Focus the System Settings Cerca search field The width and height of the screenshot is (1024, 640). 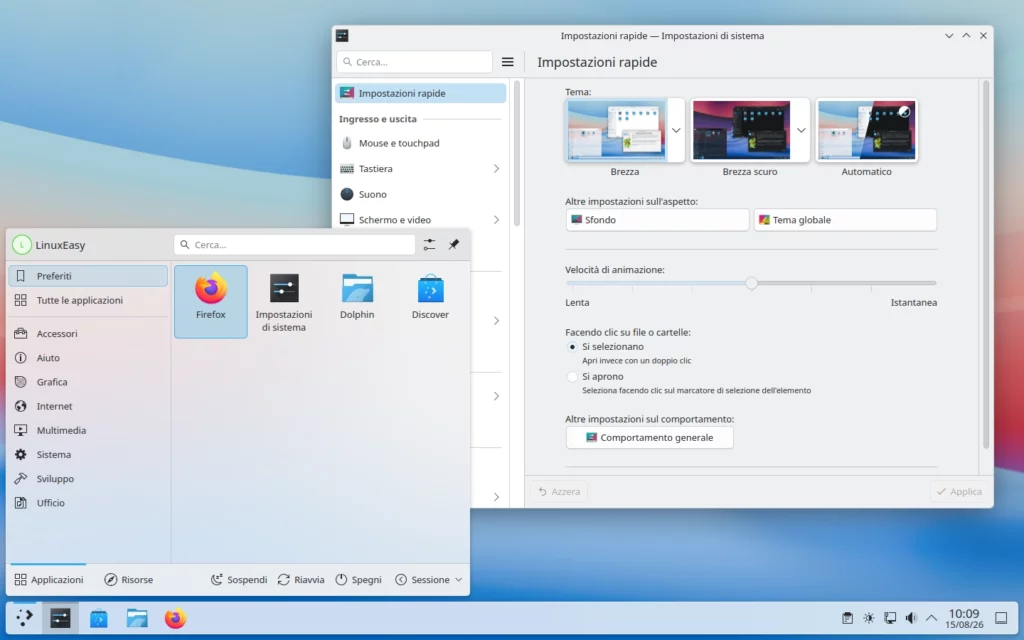click(415, 62)
